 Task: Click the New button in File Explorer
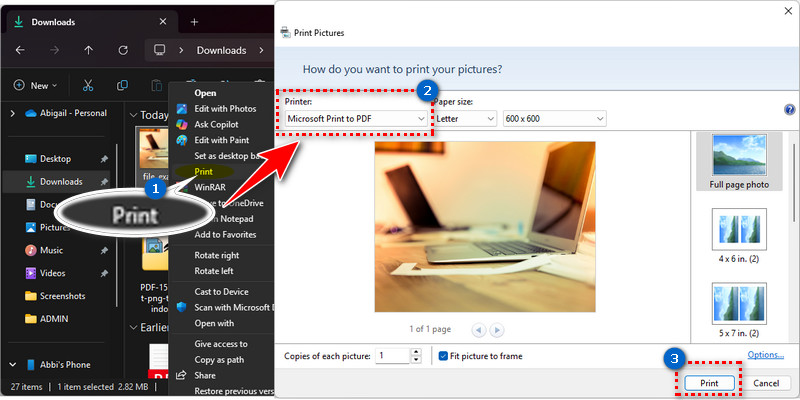pyautogui.click(x=35, y=85)
